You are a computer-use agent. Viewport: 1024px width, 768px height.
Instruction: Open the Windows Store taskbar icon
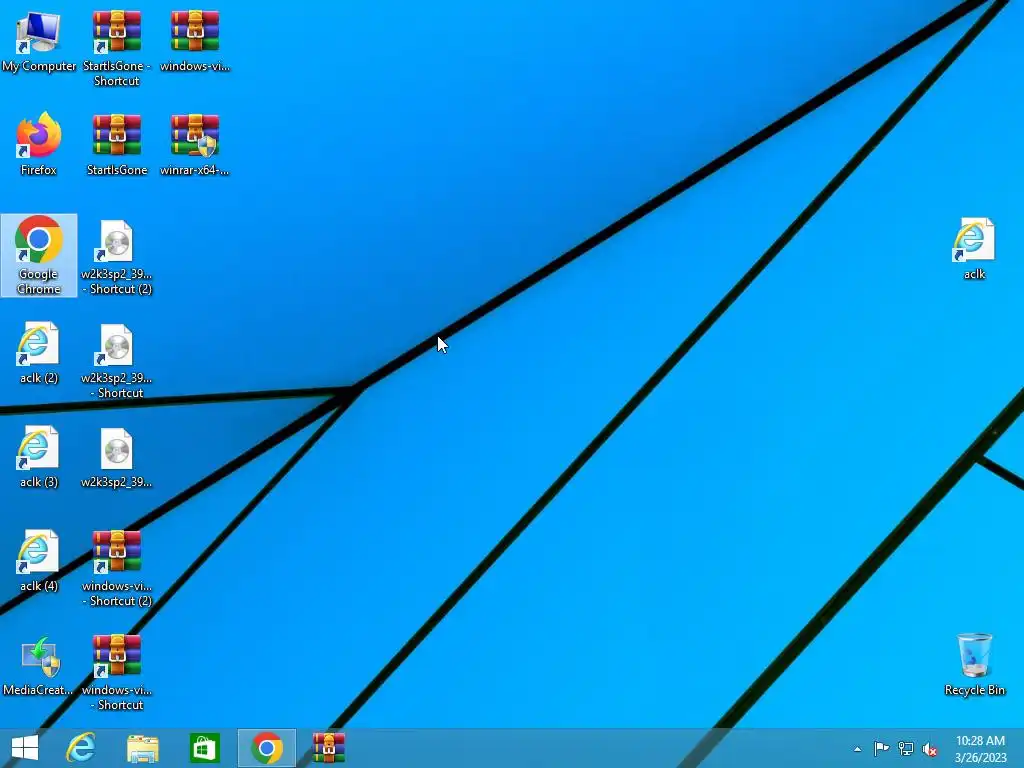coord(204,748)
